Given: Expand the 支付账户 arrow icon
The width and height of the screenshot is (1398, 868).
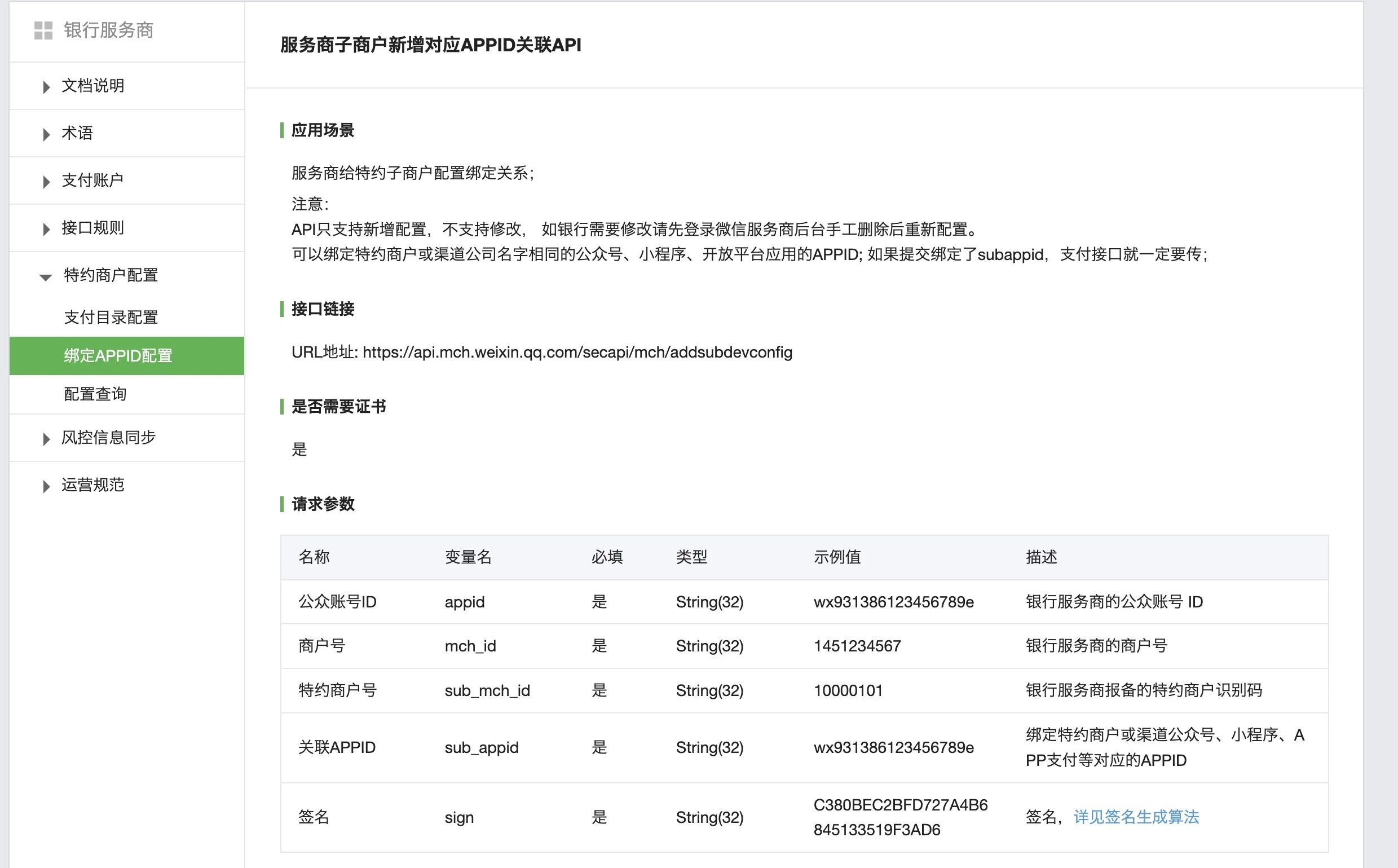Looking at the screenshot, I should (46, 182).
